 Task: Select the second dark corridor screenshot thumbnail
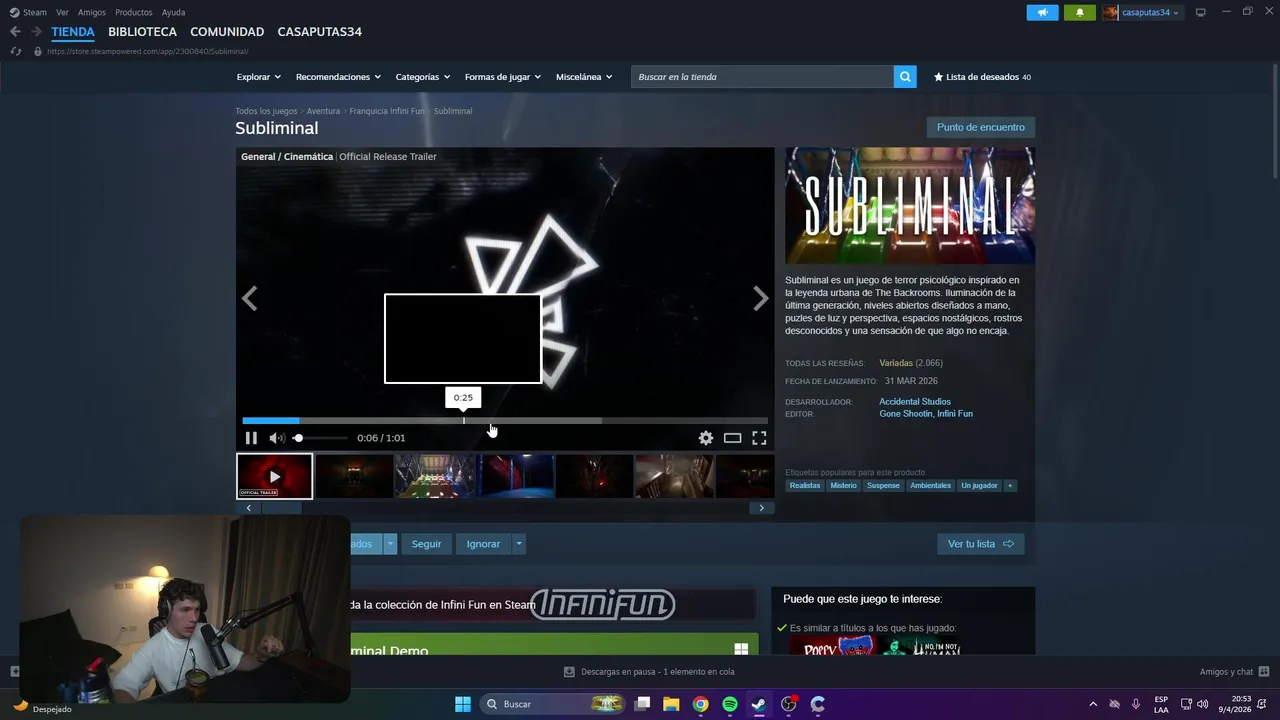354,476
